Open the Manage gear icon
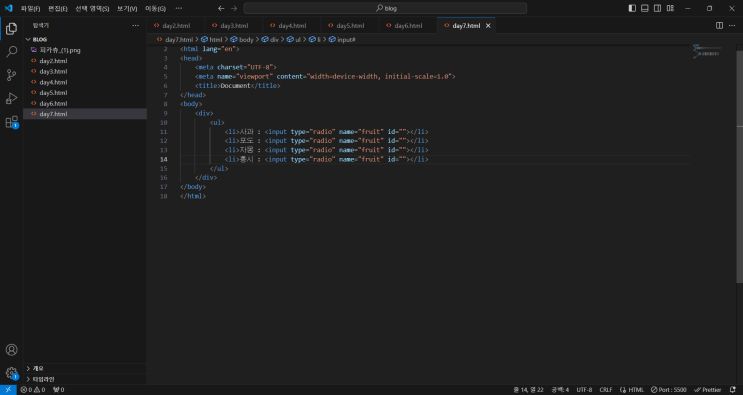 [x=11, y=373]
